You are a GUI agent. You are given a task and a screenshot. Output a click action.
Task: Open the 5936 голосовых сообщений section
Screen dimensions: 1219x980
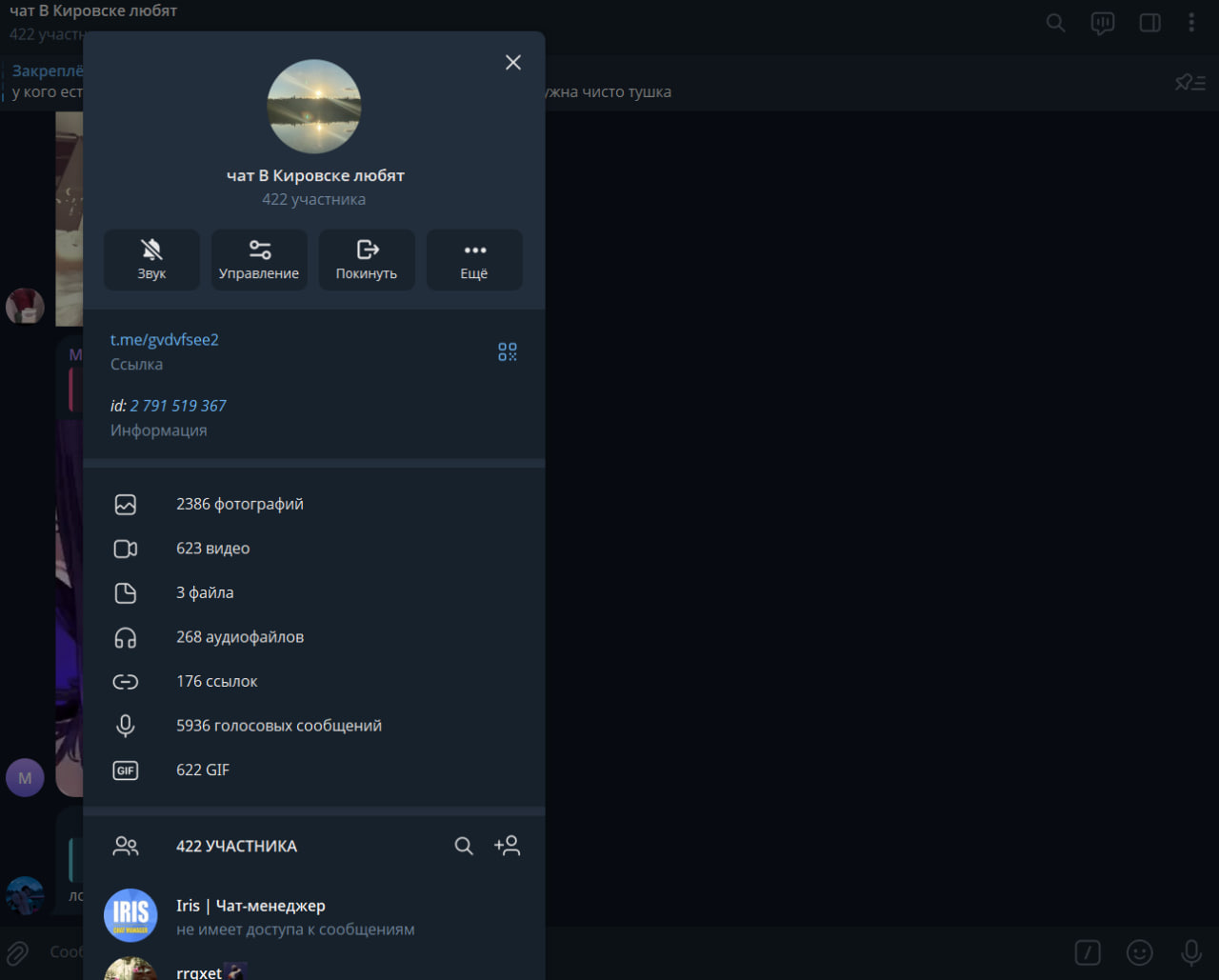314,726
